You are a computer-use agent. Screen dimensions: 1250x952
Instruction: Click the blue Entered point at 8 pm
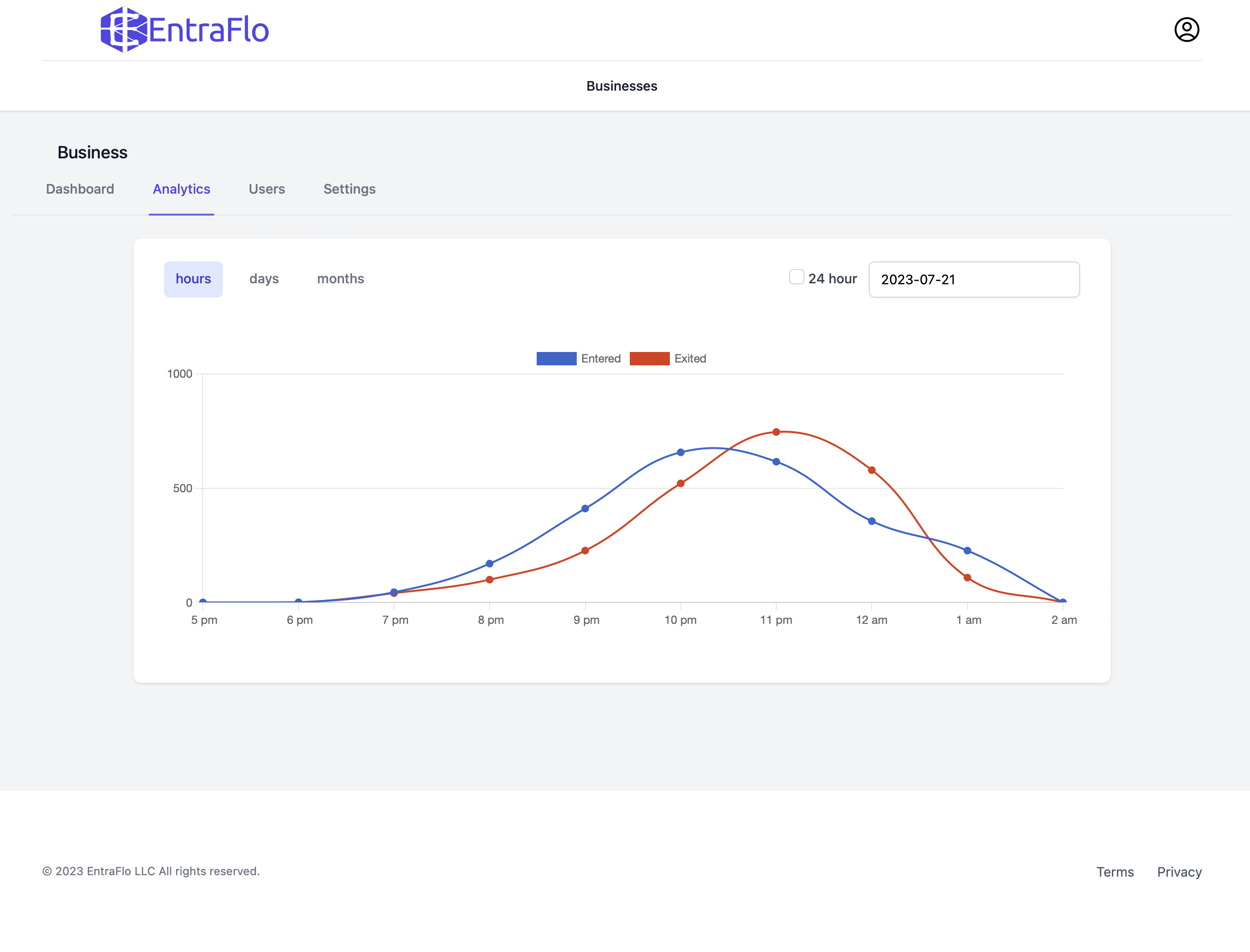[x=489, y=564]
